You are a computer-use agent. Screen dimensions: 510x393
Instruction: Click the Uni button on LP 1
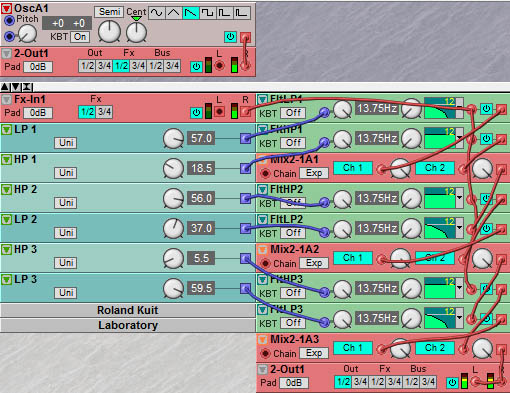point(66,143)
